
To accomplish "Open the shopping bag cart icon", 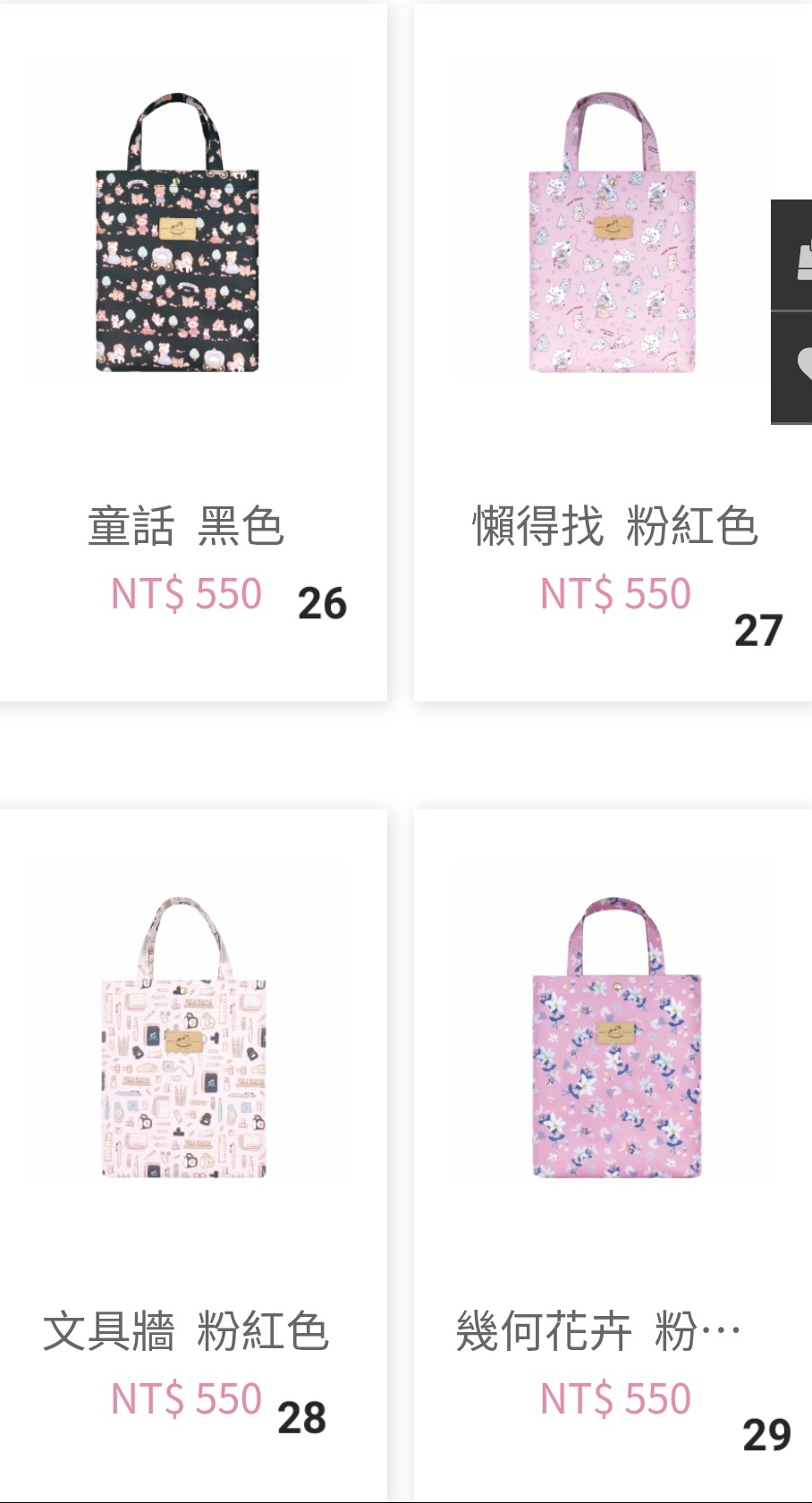I will click(793, 256).
